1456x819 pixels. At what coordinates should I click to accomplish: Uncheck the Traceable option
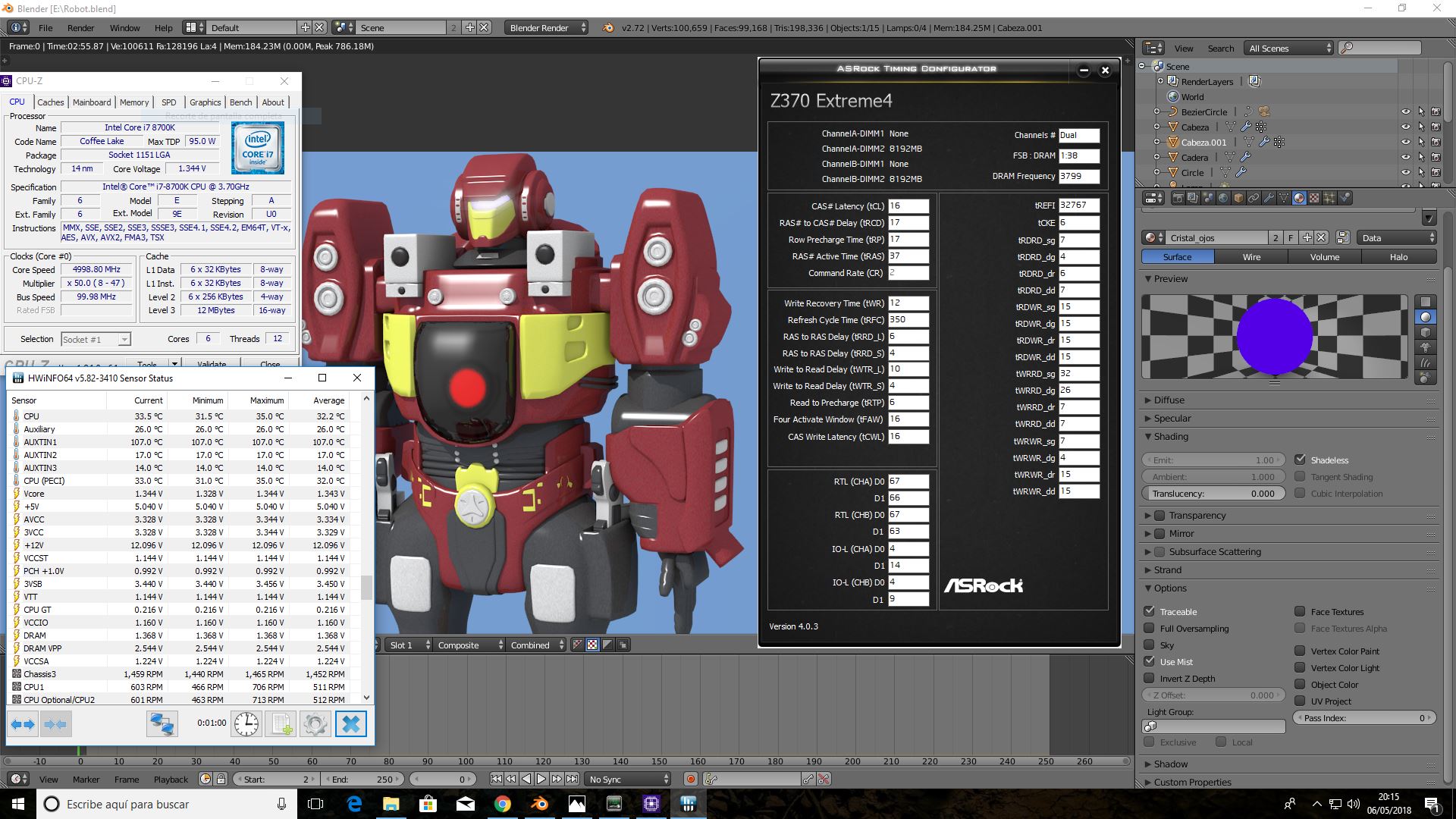[x=1150, y=611]
